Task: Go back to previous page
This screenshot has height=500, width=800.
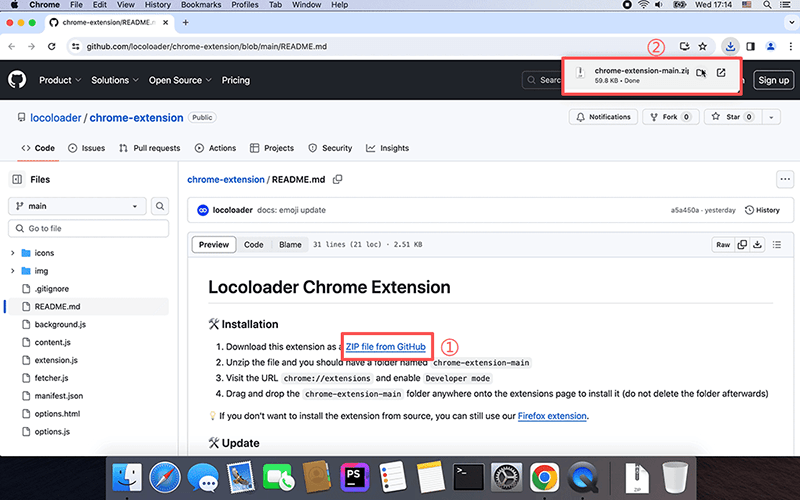Action: tap(12, 46)
